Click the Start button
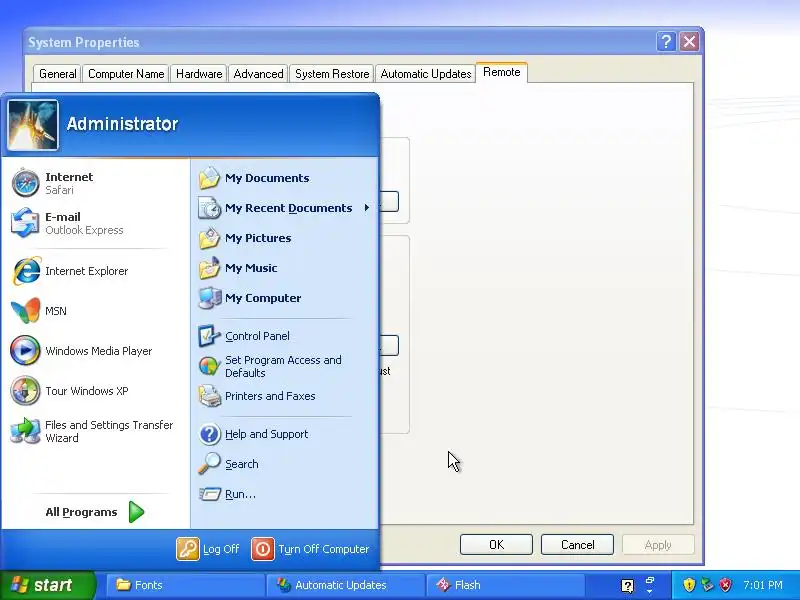 [47, 585]
